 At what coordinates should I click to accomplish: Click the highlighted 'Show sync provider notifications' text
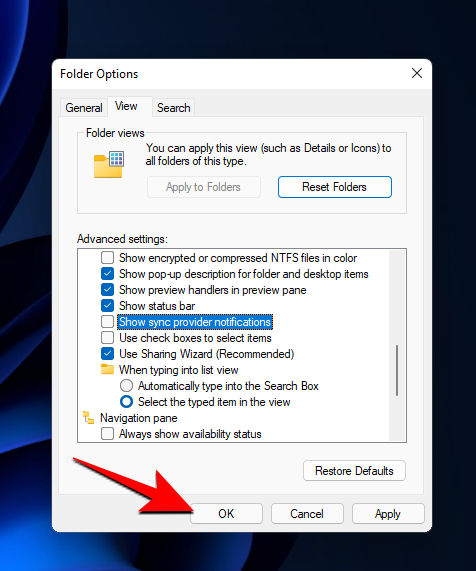click(195, 322)
